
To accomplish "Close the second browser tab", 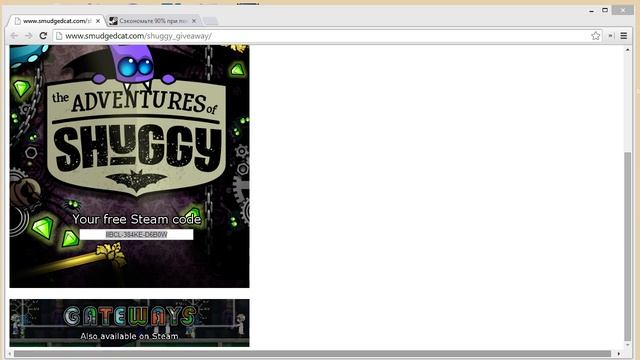I will coord(194,21).
